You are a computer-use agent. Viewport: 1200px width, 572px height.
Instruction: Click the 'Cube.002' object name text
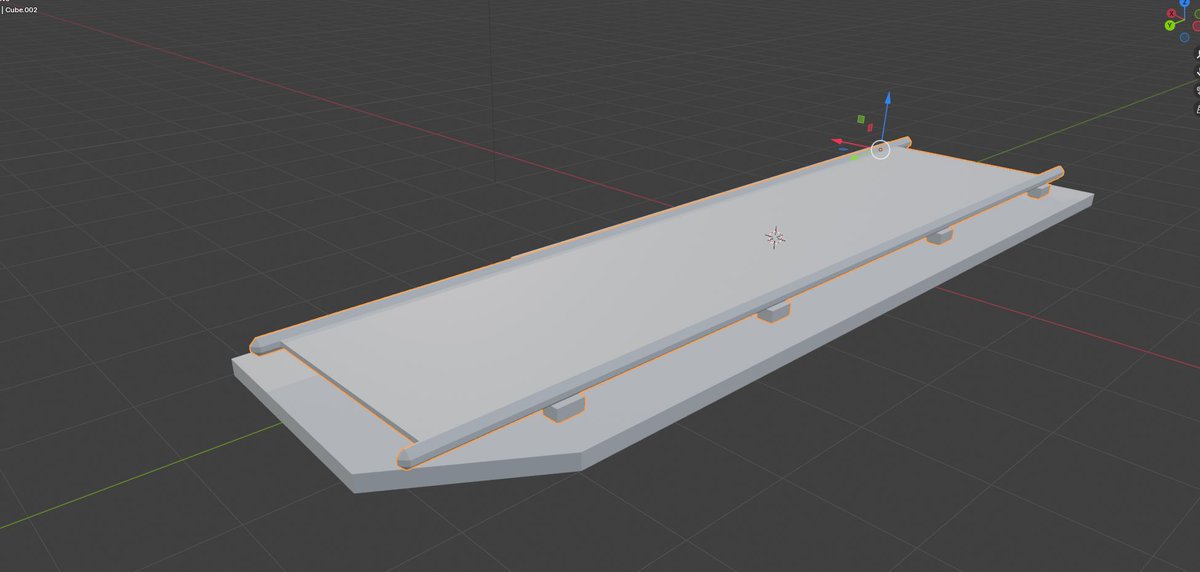click(20, 10)
